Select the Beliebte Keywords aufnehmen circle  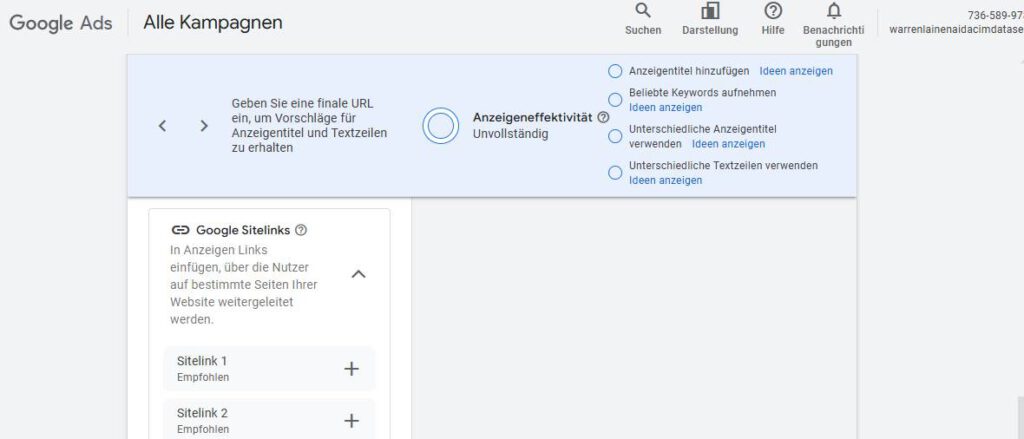[x=615, y=100]
